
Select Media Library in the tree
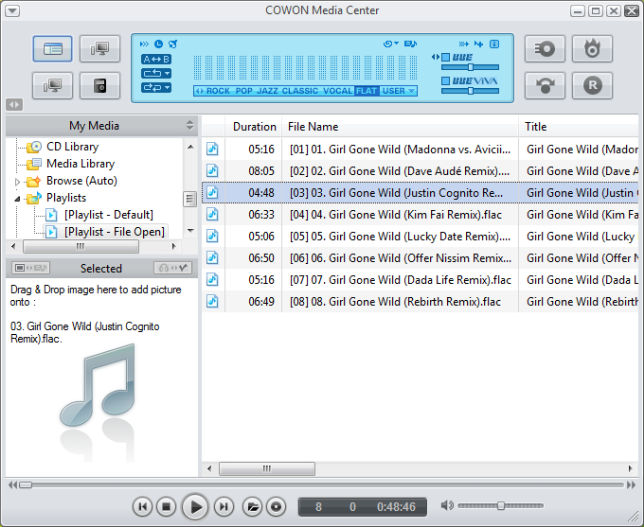(x=80, y=163)
